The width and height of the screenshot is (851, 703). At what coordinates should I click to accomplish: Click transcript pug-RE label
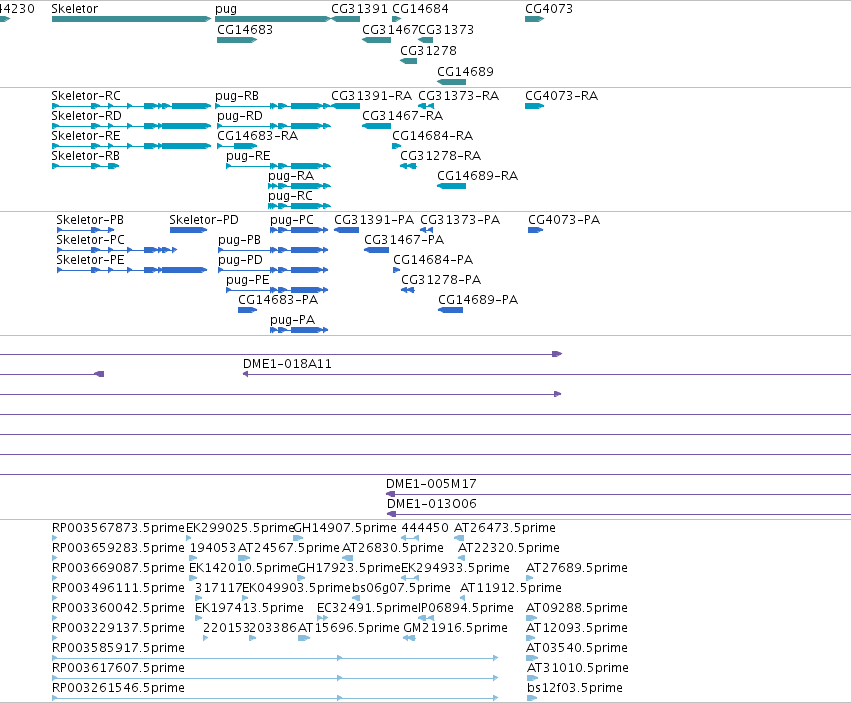point(248,156)
